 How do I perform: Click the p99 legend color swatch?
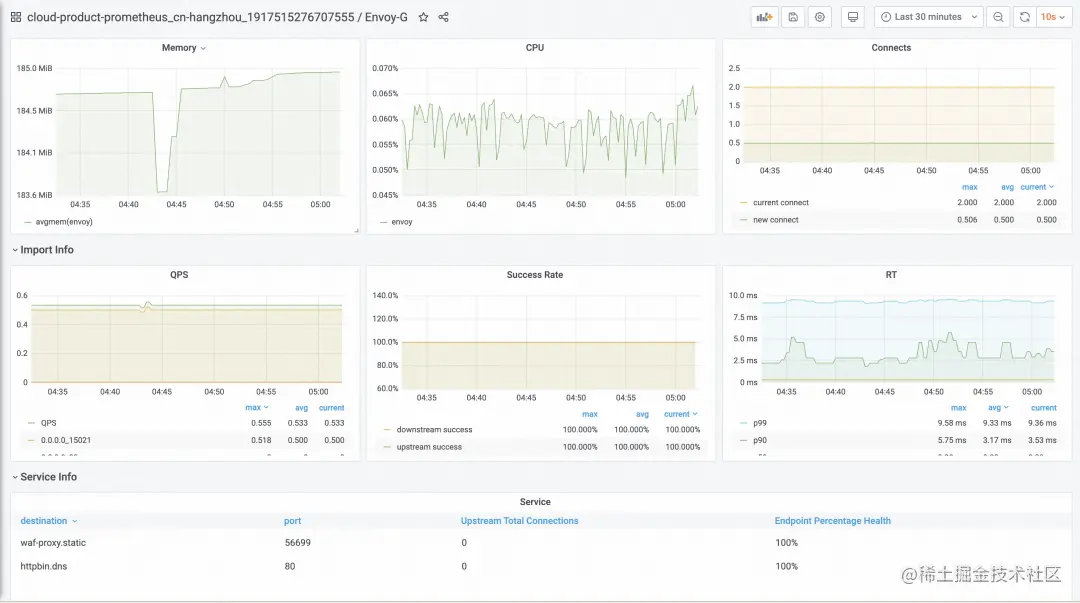tap(743, 423)
